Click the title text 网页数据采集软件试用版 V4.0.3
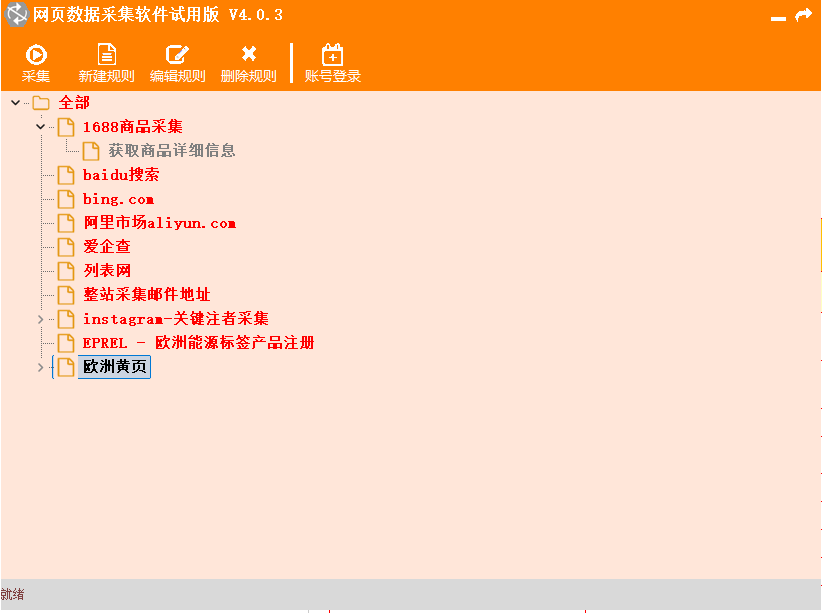The height and width of the screenshot is (613, 822). tap(158, 15)
